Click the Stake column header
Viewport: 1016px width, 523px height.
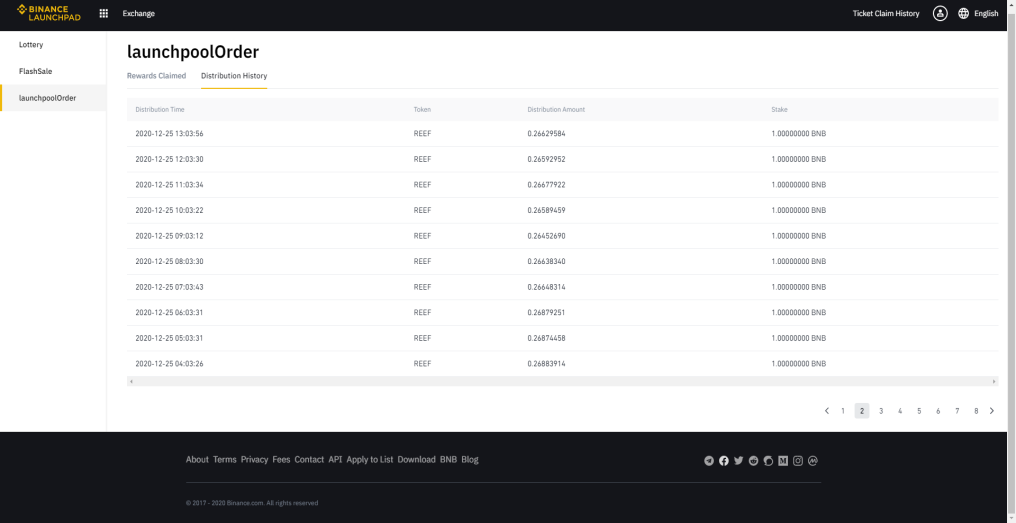(x=779, y=110)
